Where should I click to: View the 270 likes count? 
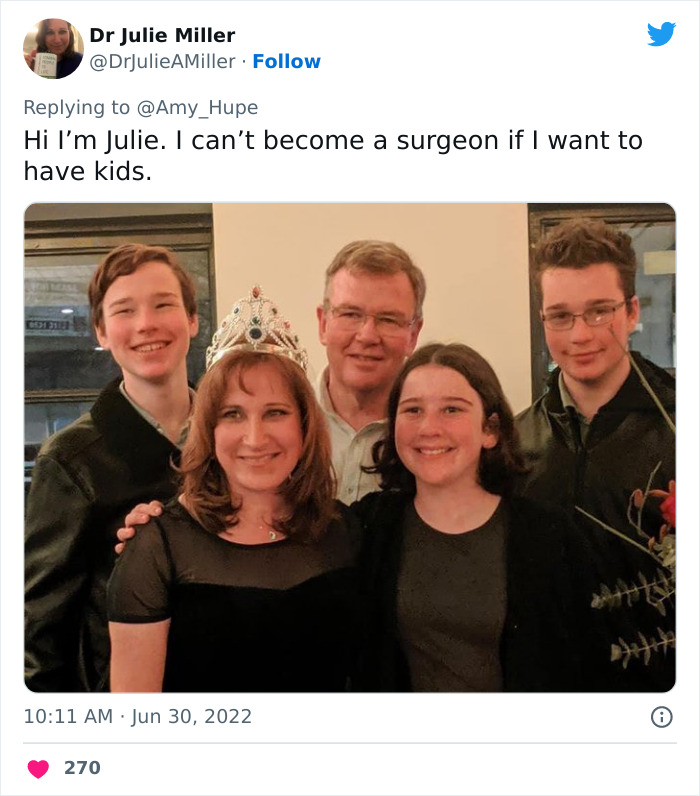point(82,768)
